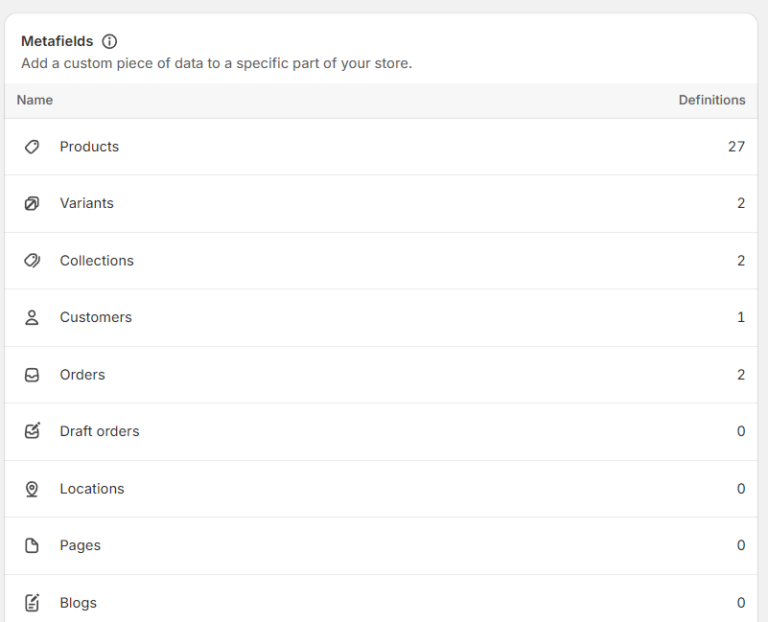Click the Pages document icon
Image resolution: width=768 pixels, height=622 pixels.
point(32,546)
